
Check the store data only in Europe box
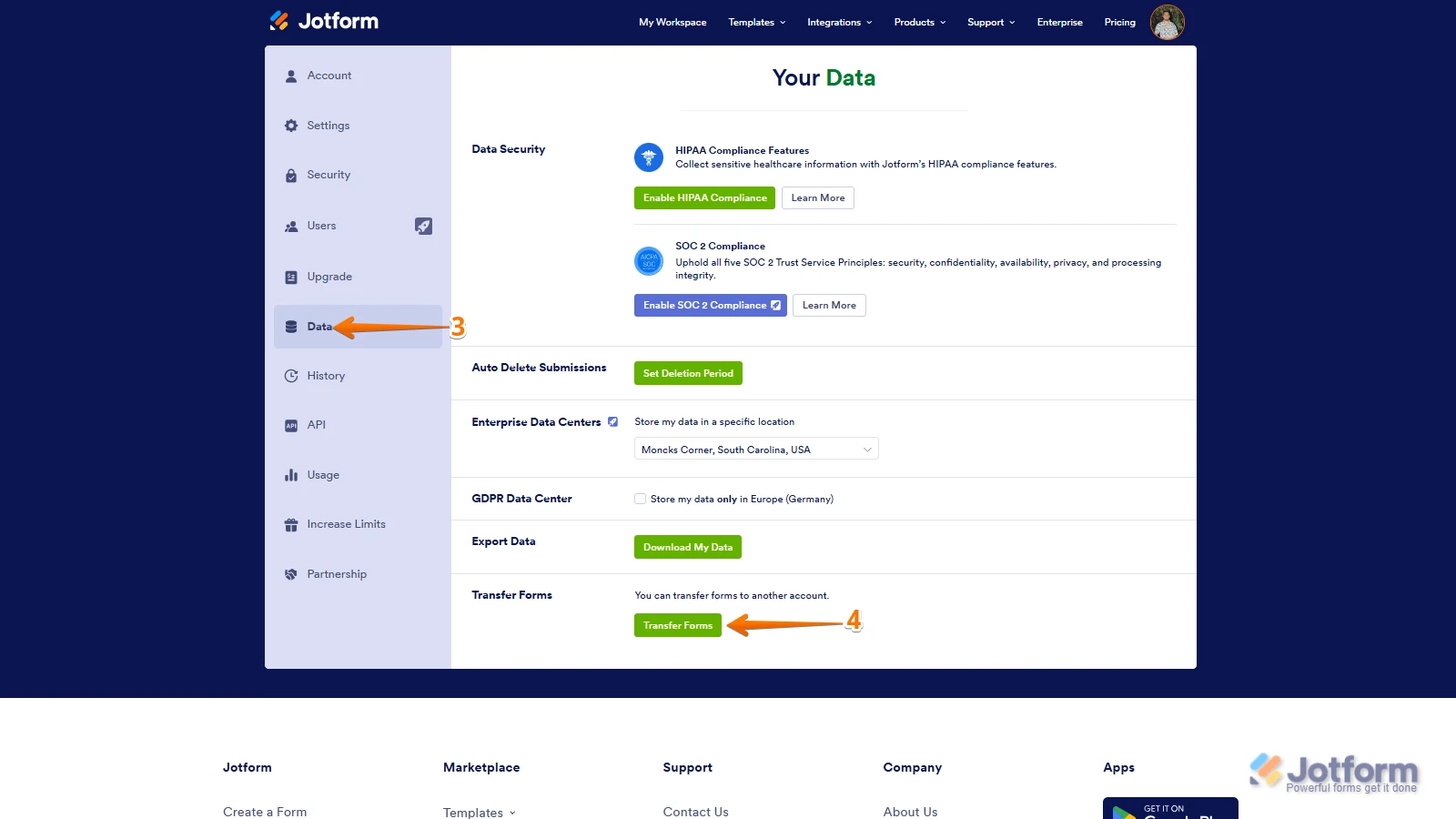(641, 499)
